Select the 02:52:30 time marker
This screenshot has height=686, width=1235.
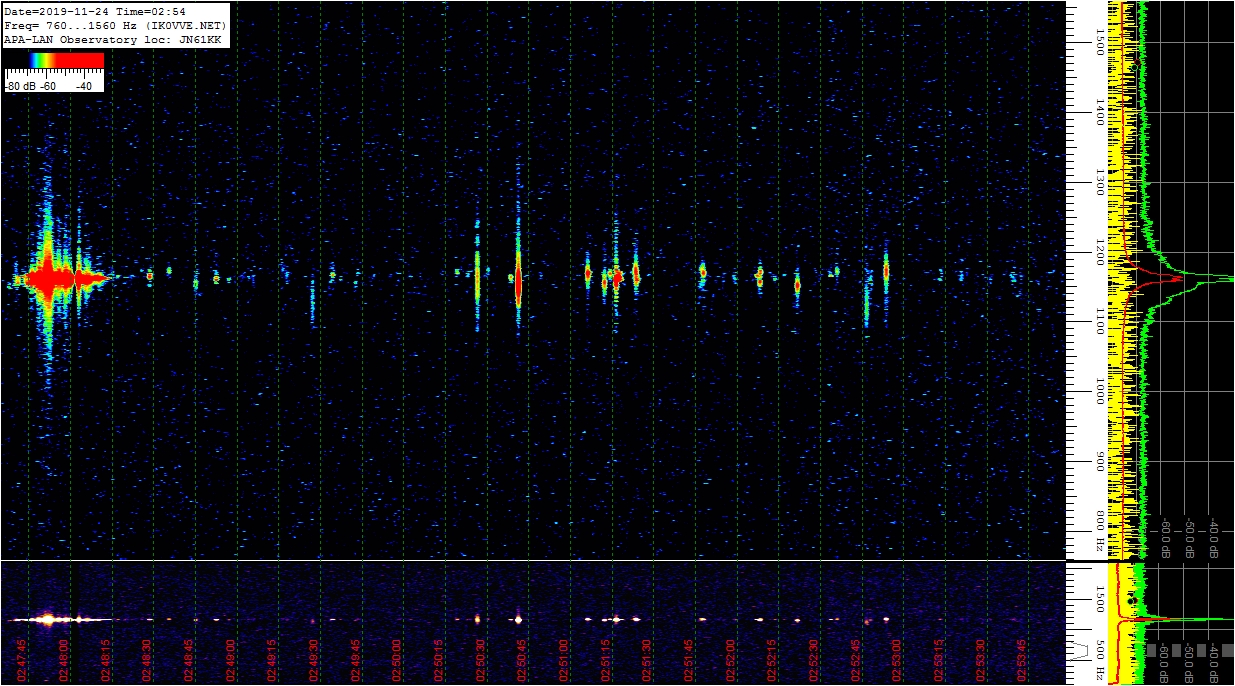pyautogui.click(x=815, y=659)
